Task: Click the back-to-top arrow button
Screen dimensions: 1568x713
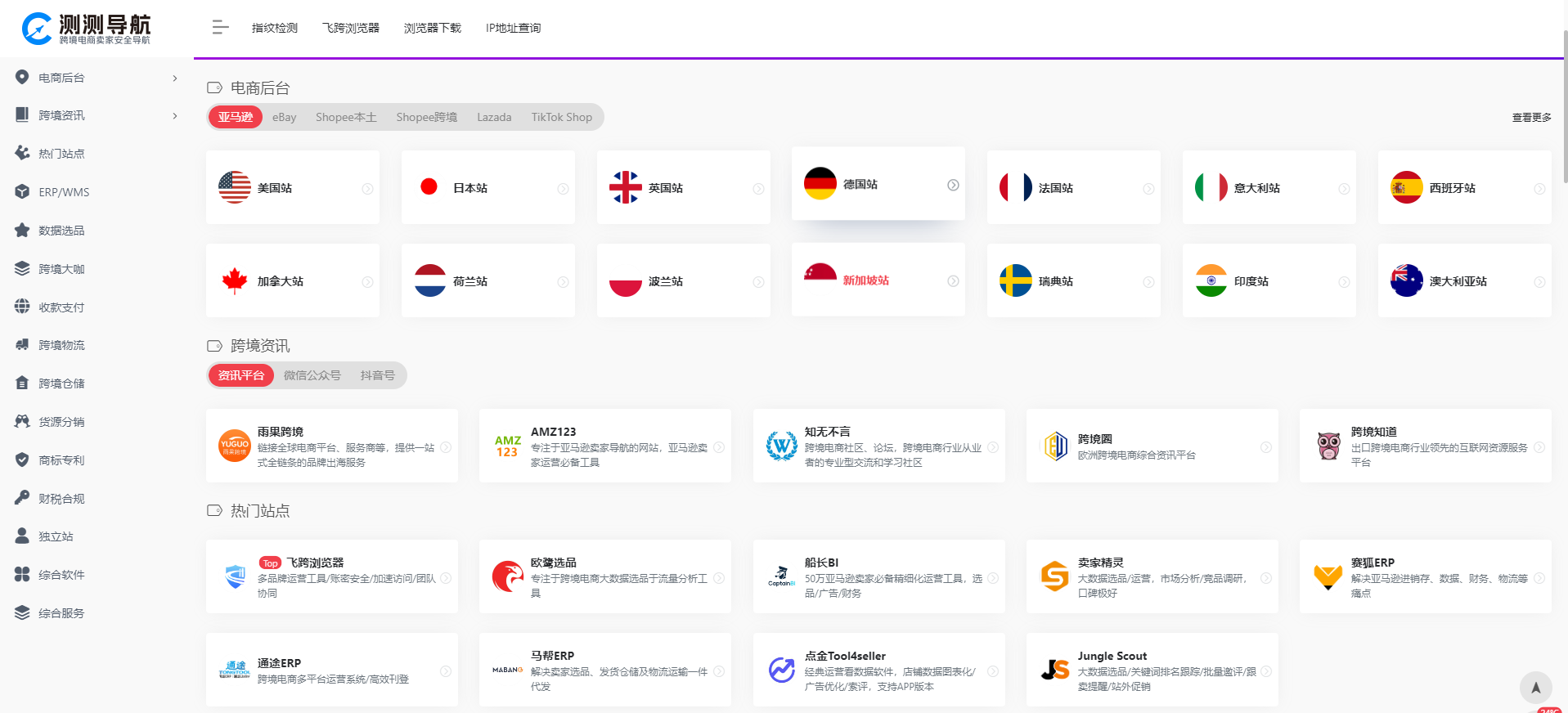Action: pyautogui.click(x=1535, y=688)
